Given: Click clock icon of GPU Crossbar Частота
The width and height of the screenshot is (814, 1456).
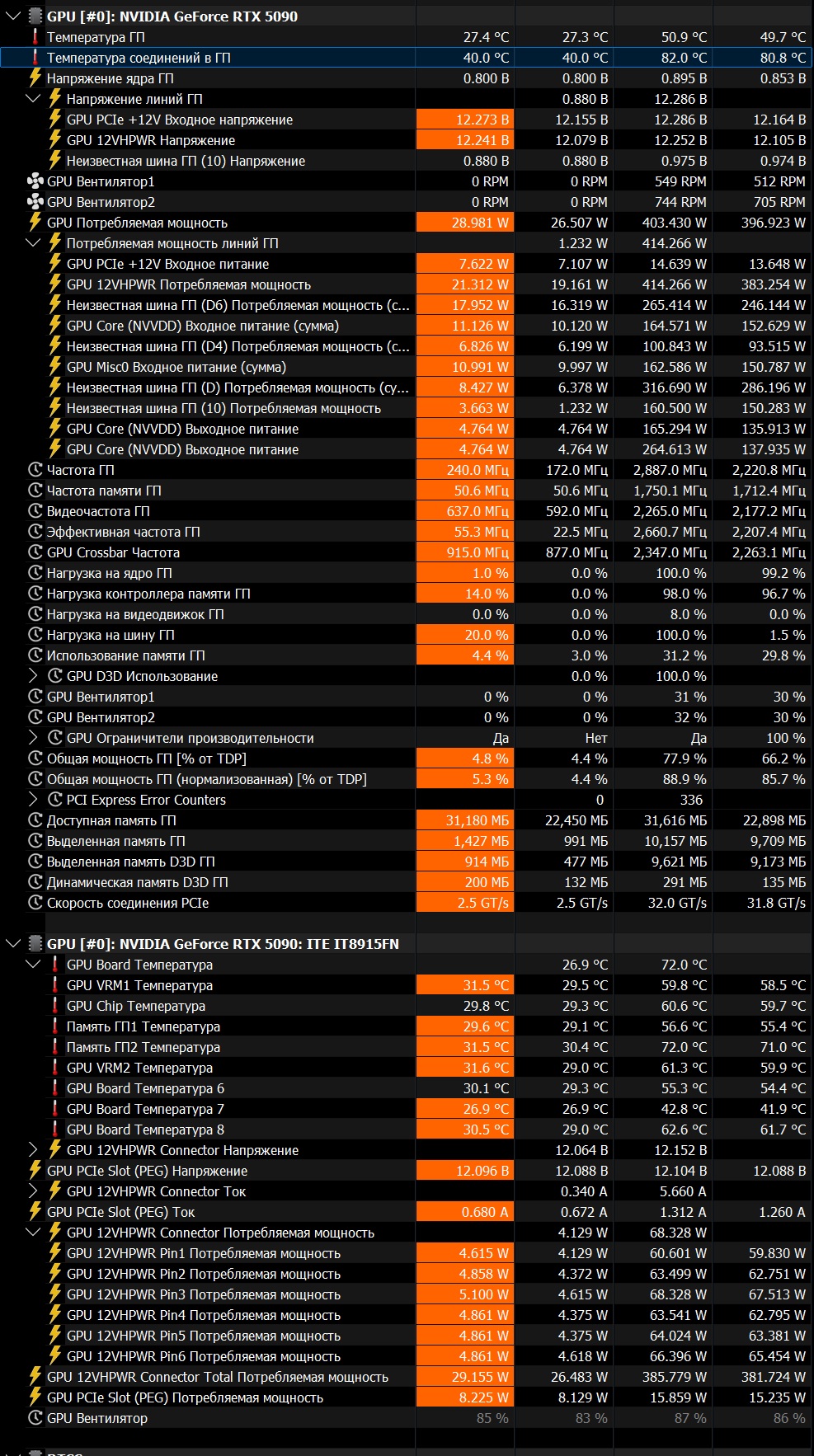Looking at the screenshot, I should click(x=35, y=552).
